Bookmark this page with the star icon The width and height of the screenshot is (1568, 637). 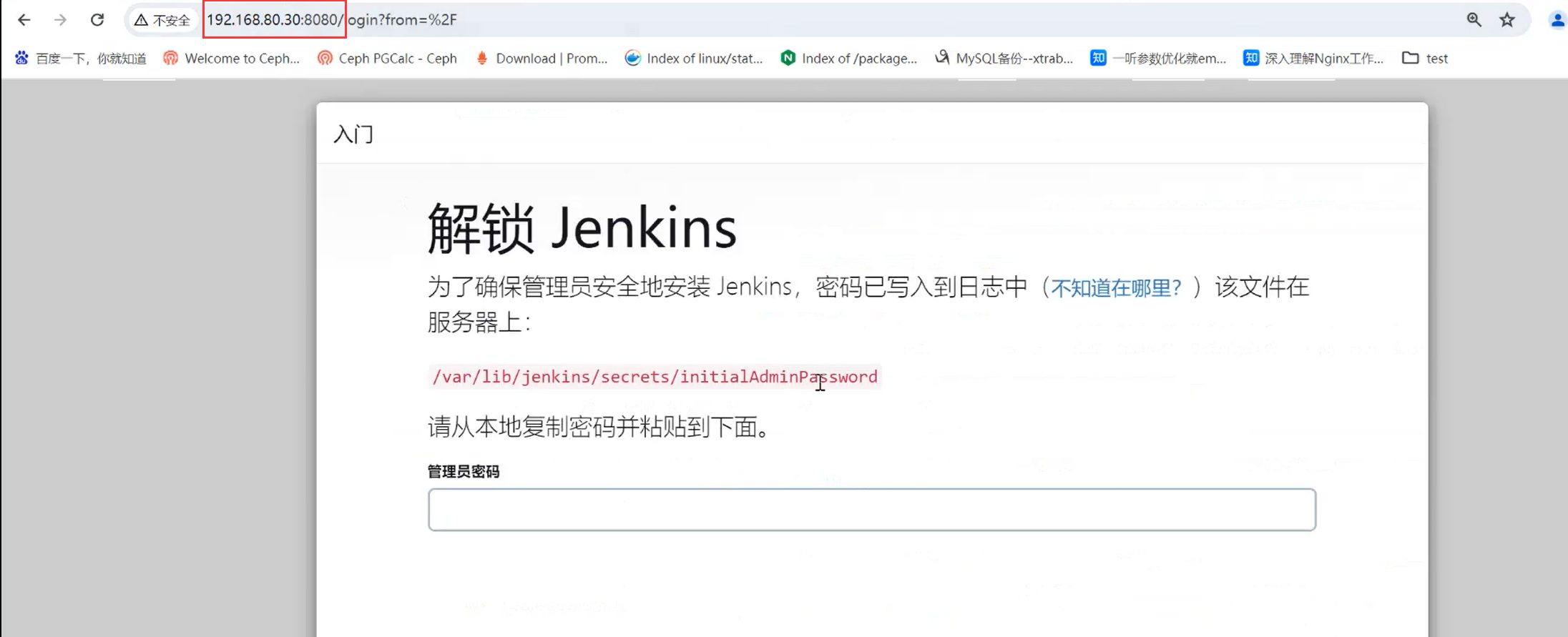1507,20
